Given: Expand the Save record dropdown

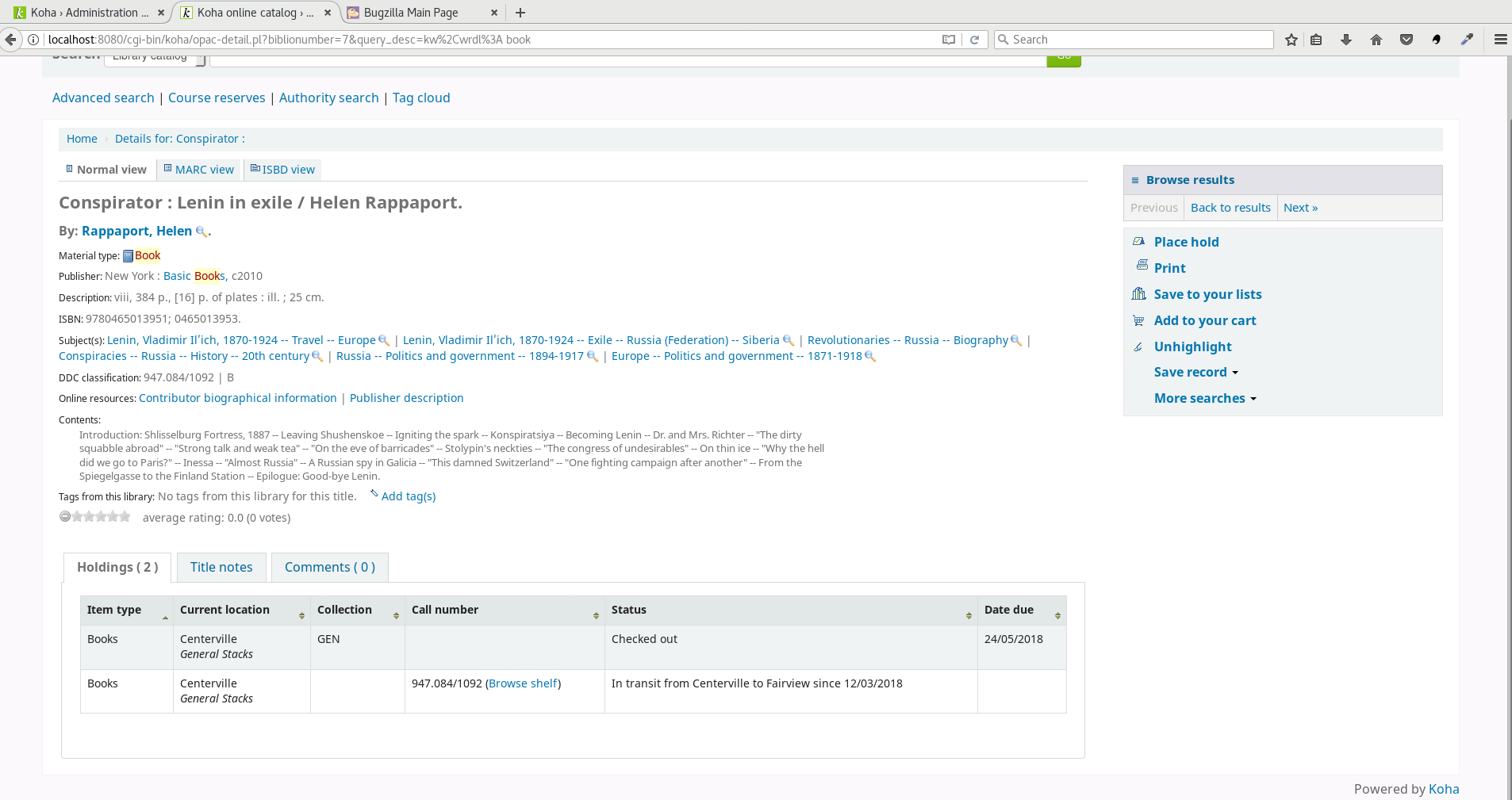Looking at the screenshot, I should pyautogui.click(x=1195, y=372).
